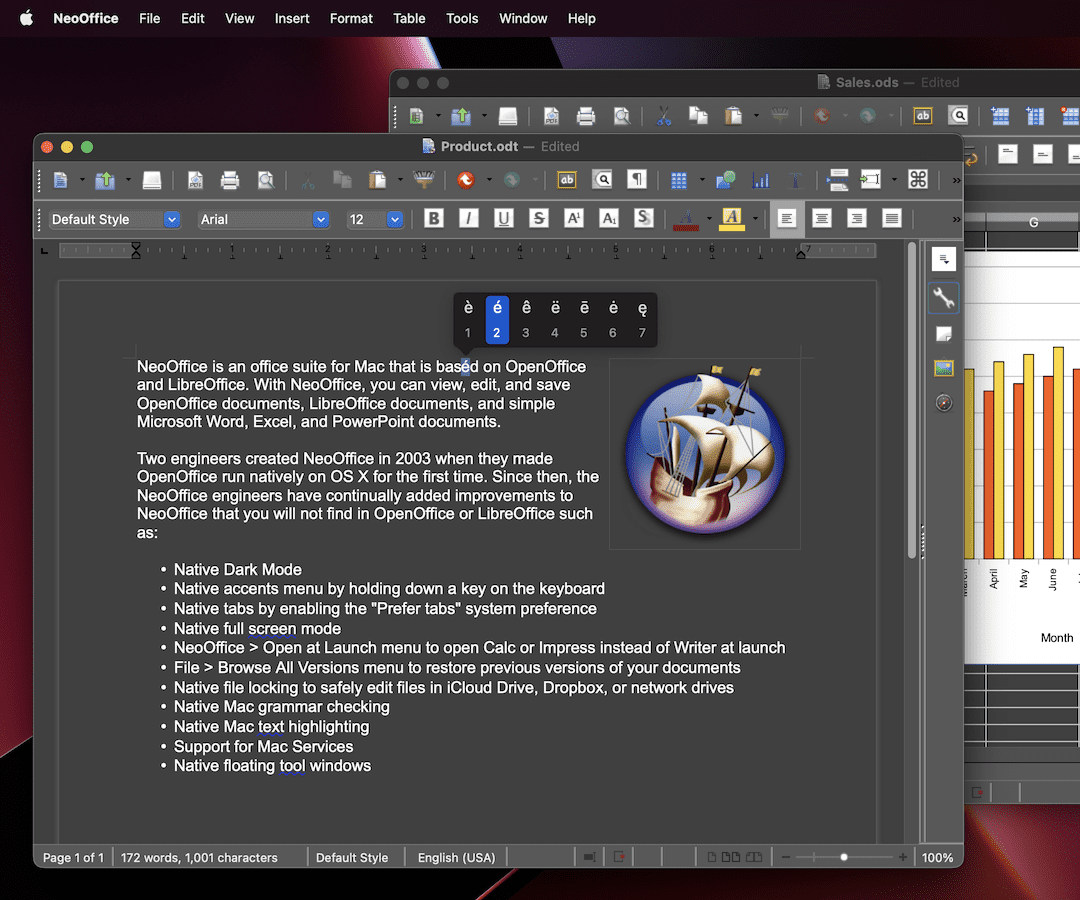Screen dimensions: 1080x900
Task: Click the Cut scissors icon in Sales.ods window
Action: (663, 116)
